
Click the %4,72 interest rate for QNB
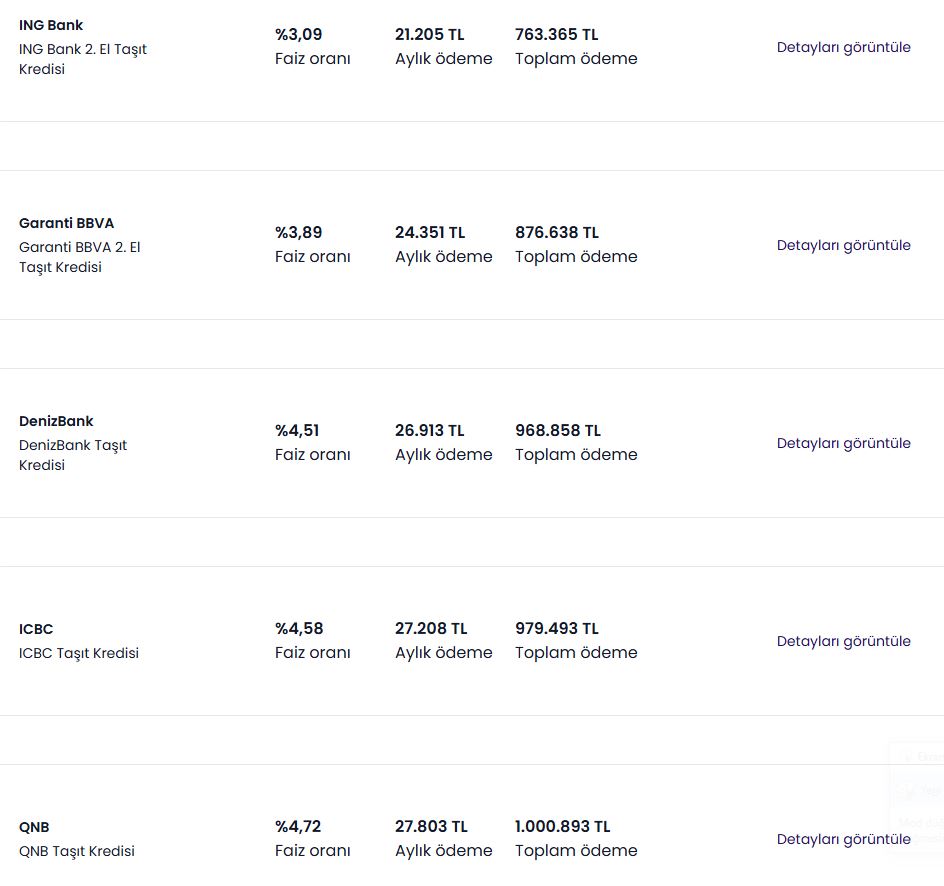pyautogui.click(x=298, y=827)
